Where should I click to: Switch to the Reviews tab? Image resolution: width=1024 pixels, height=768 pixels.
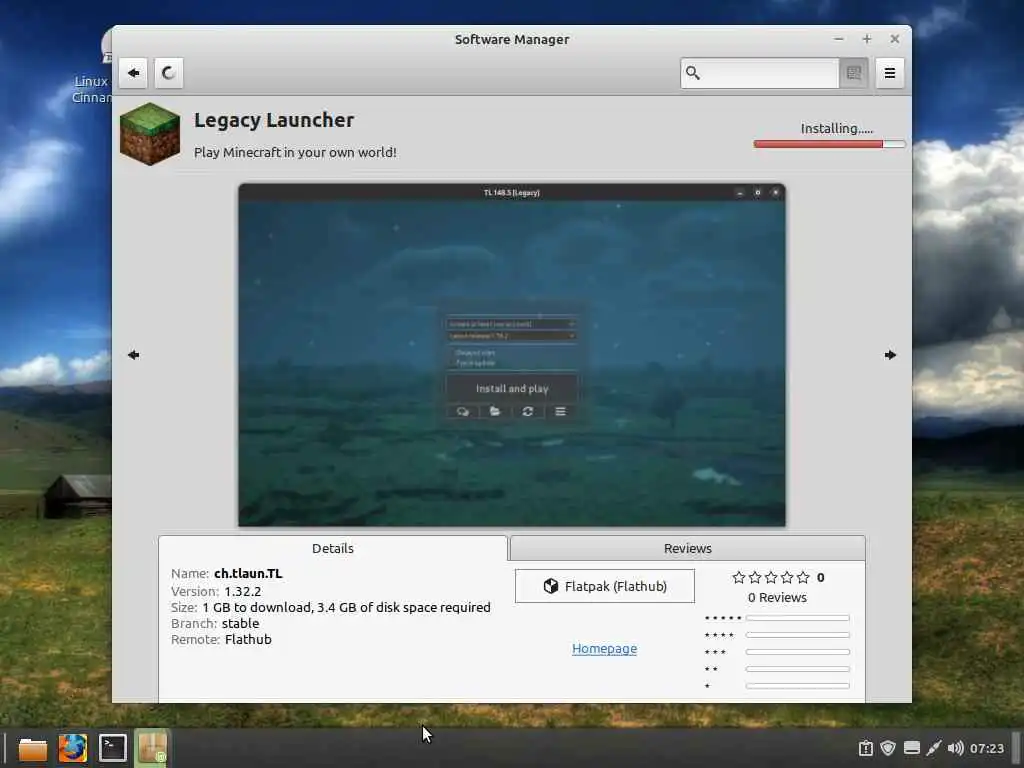click(688, 548)
